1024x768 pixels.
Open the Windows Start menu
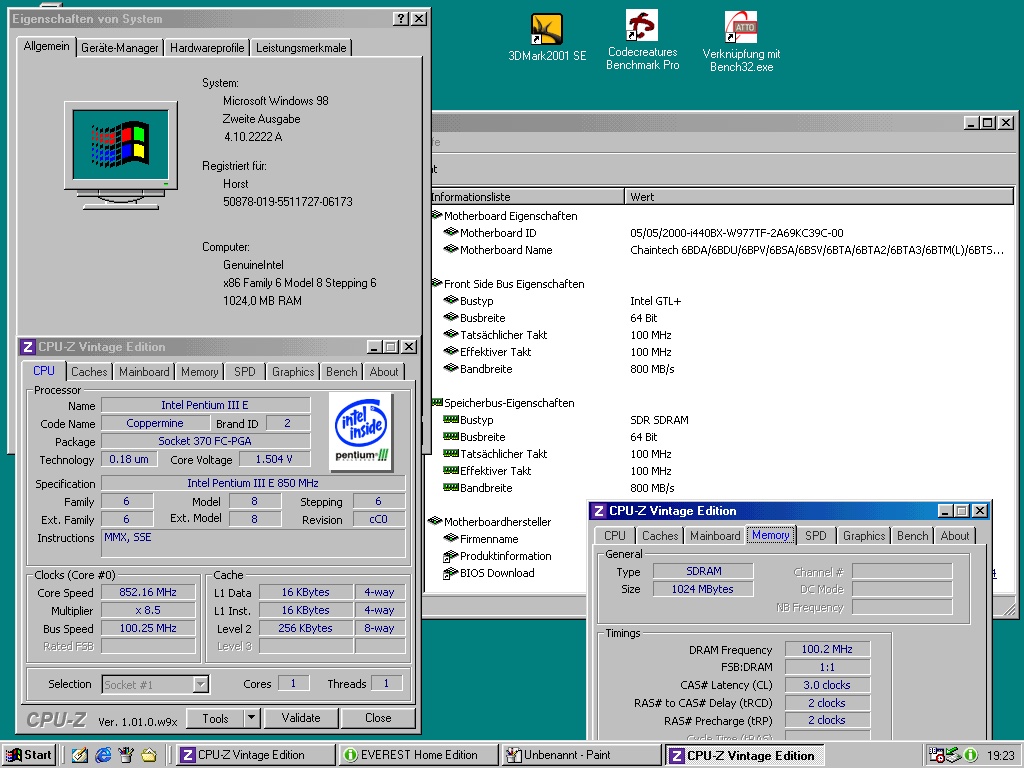pyautogui.click(x=29, y=755)
